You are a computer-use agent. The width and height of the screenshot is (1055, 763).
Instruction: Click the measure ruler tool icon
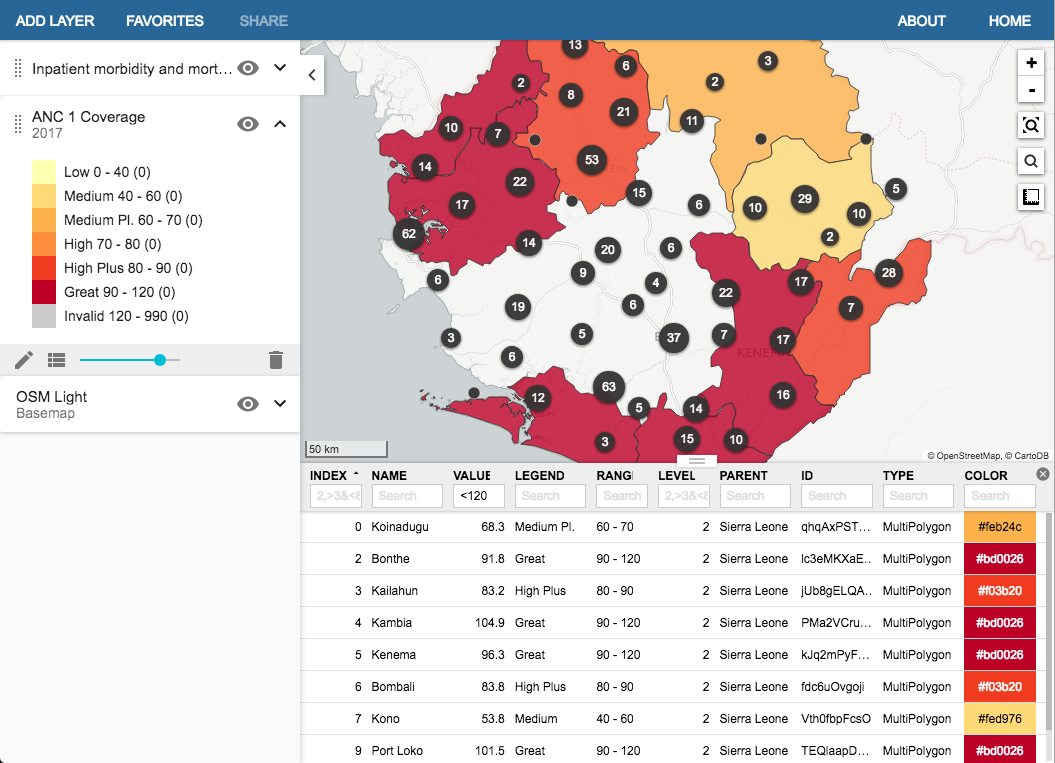[1031, 197]
